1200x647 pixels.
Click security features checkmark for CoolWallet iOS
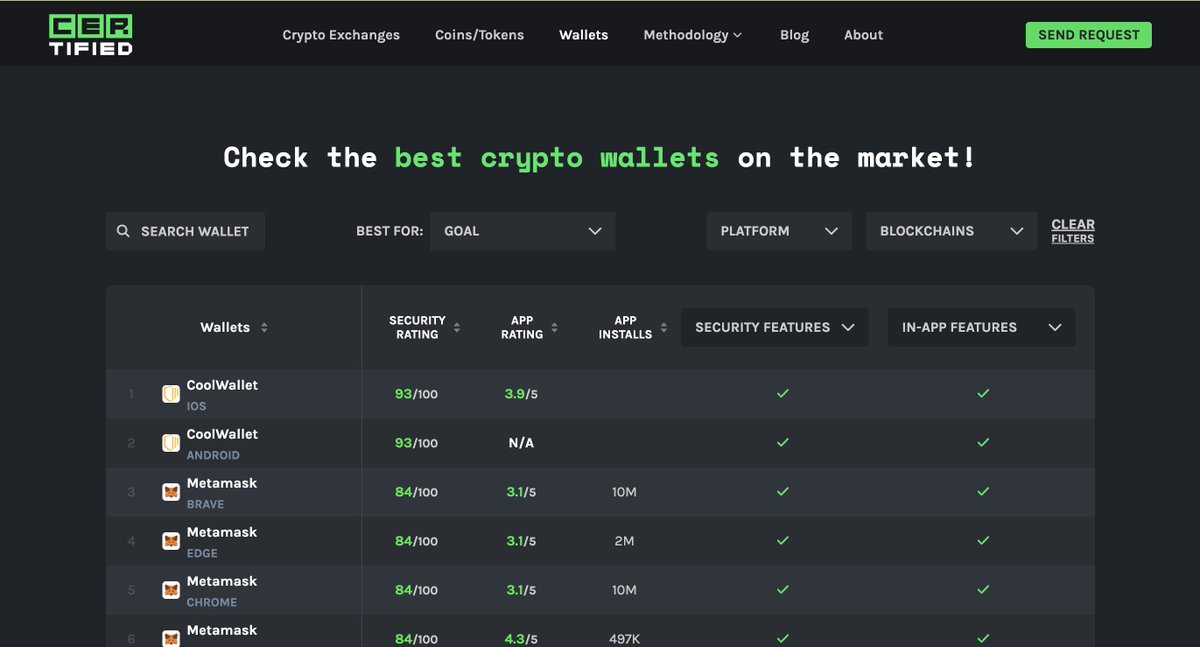(783, 394)
